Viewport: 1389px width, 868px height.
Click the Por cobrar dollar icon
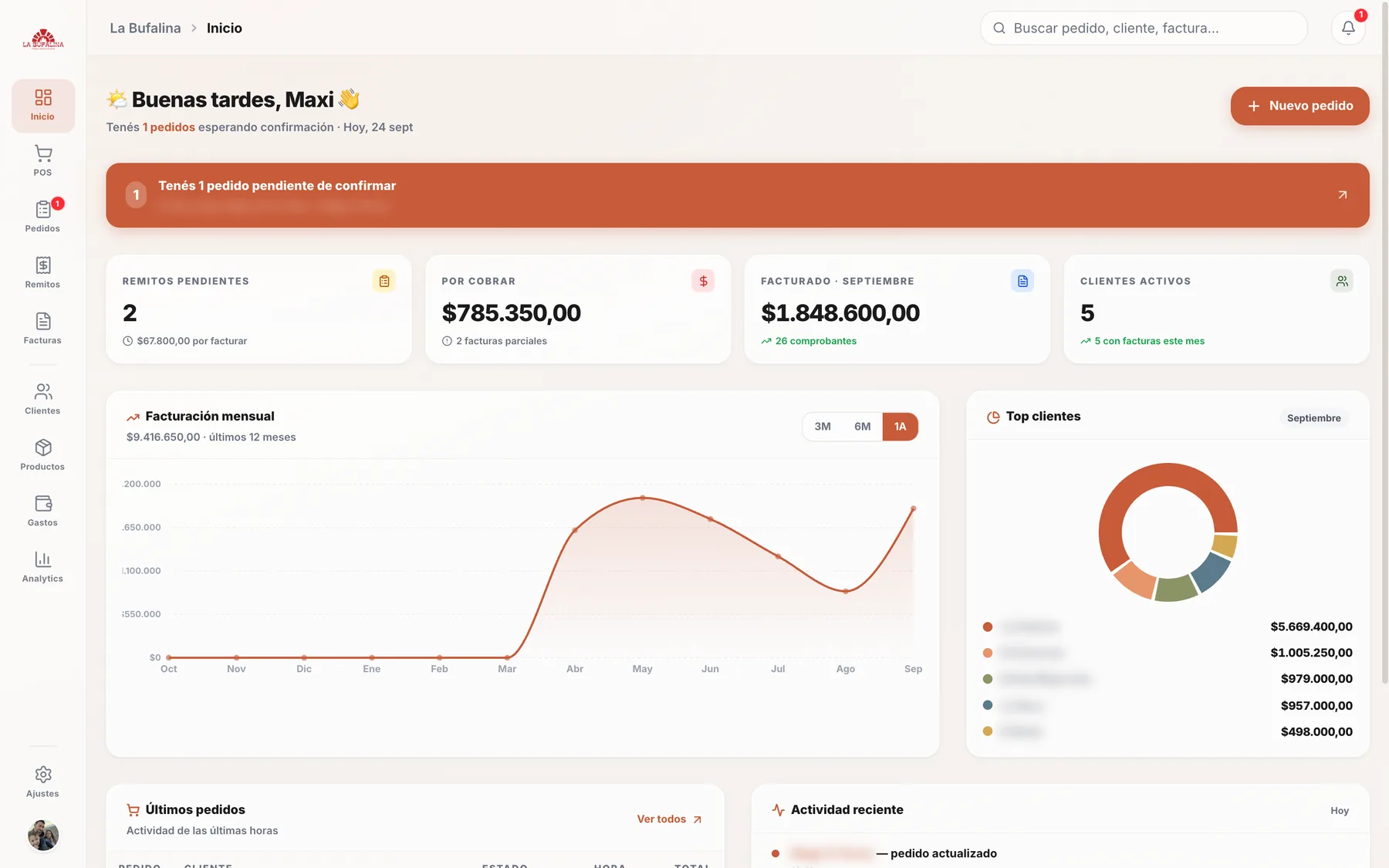point(703,281)
